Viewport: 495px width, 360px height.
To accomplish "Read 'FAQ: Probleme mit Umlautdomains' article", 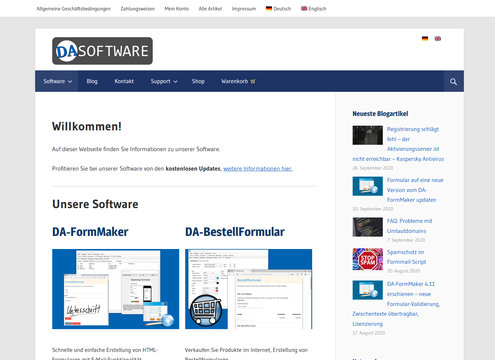I will click(x=409, y=226).
